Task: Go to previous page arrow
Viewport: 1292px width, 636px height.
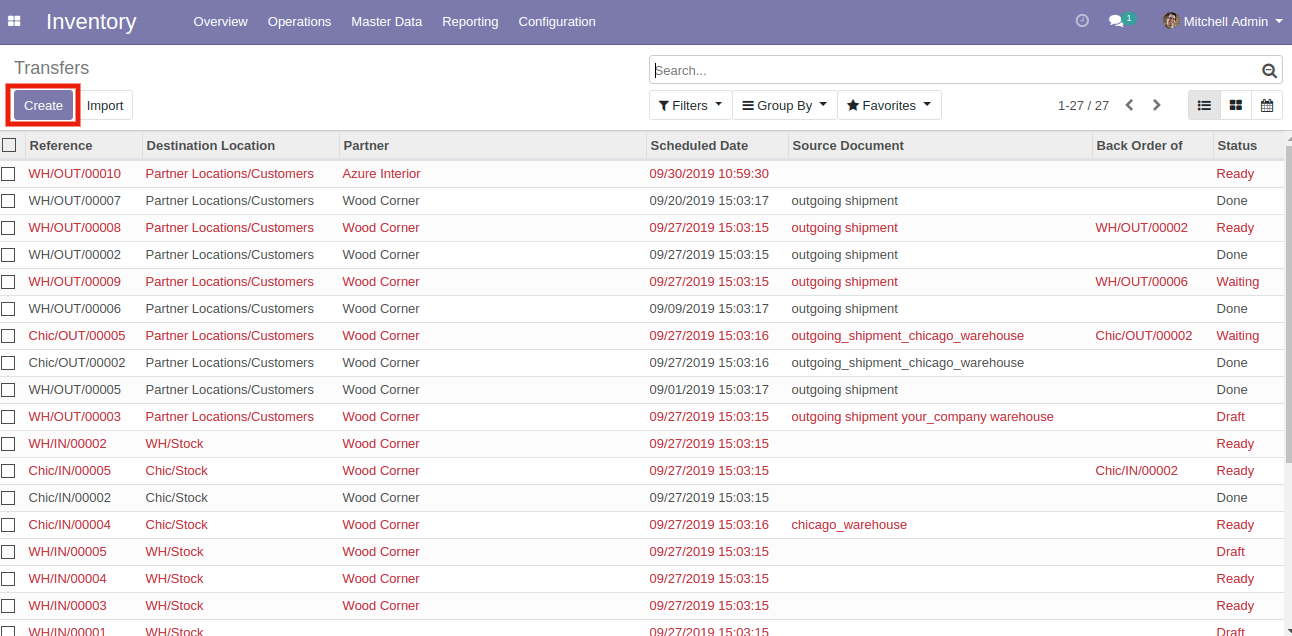Action: pos(1130,105)
